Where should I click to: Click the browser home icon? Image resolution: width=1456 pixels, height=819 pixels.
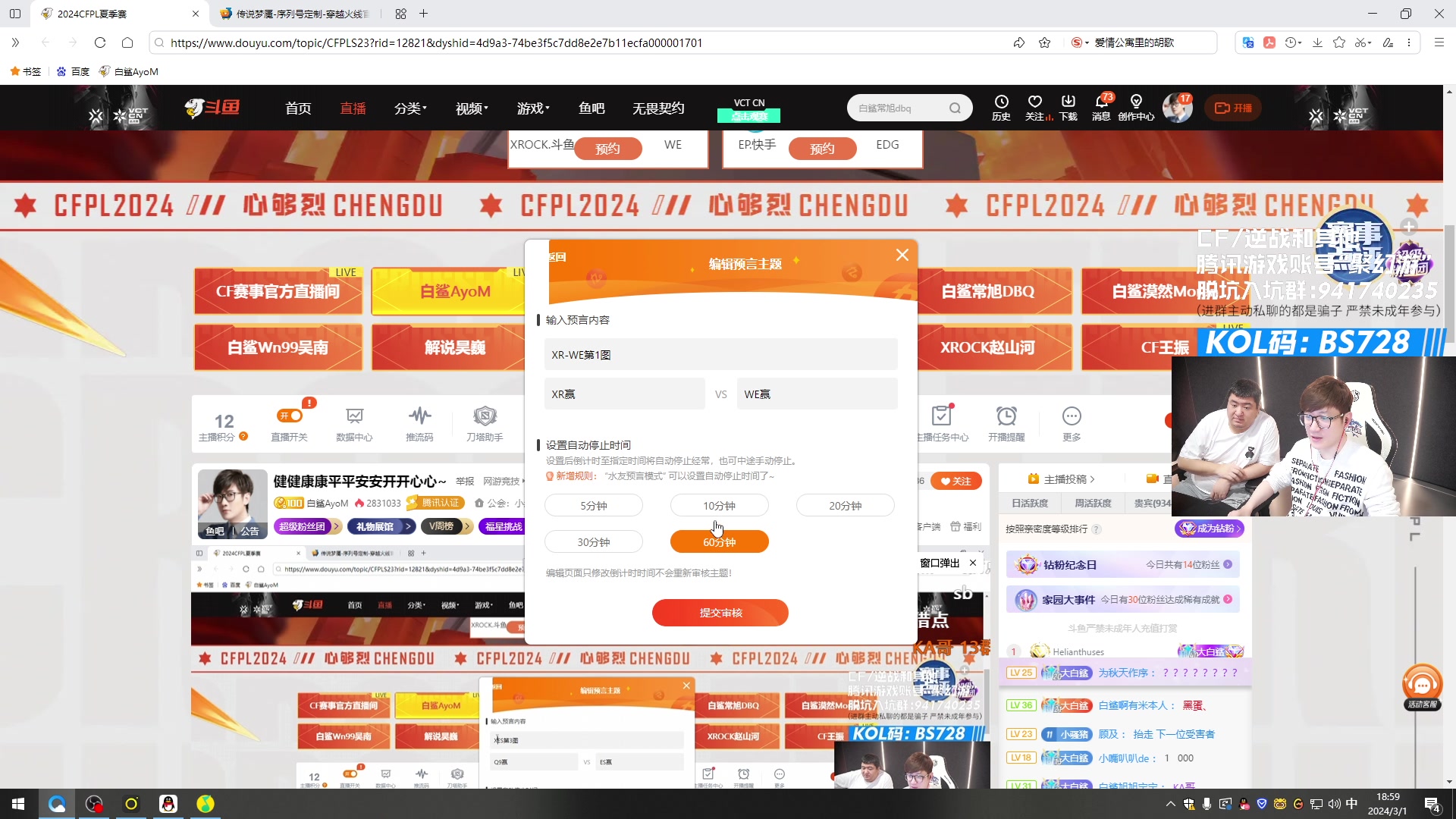tap(127, 42)
